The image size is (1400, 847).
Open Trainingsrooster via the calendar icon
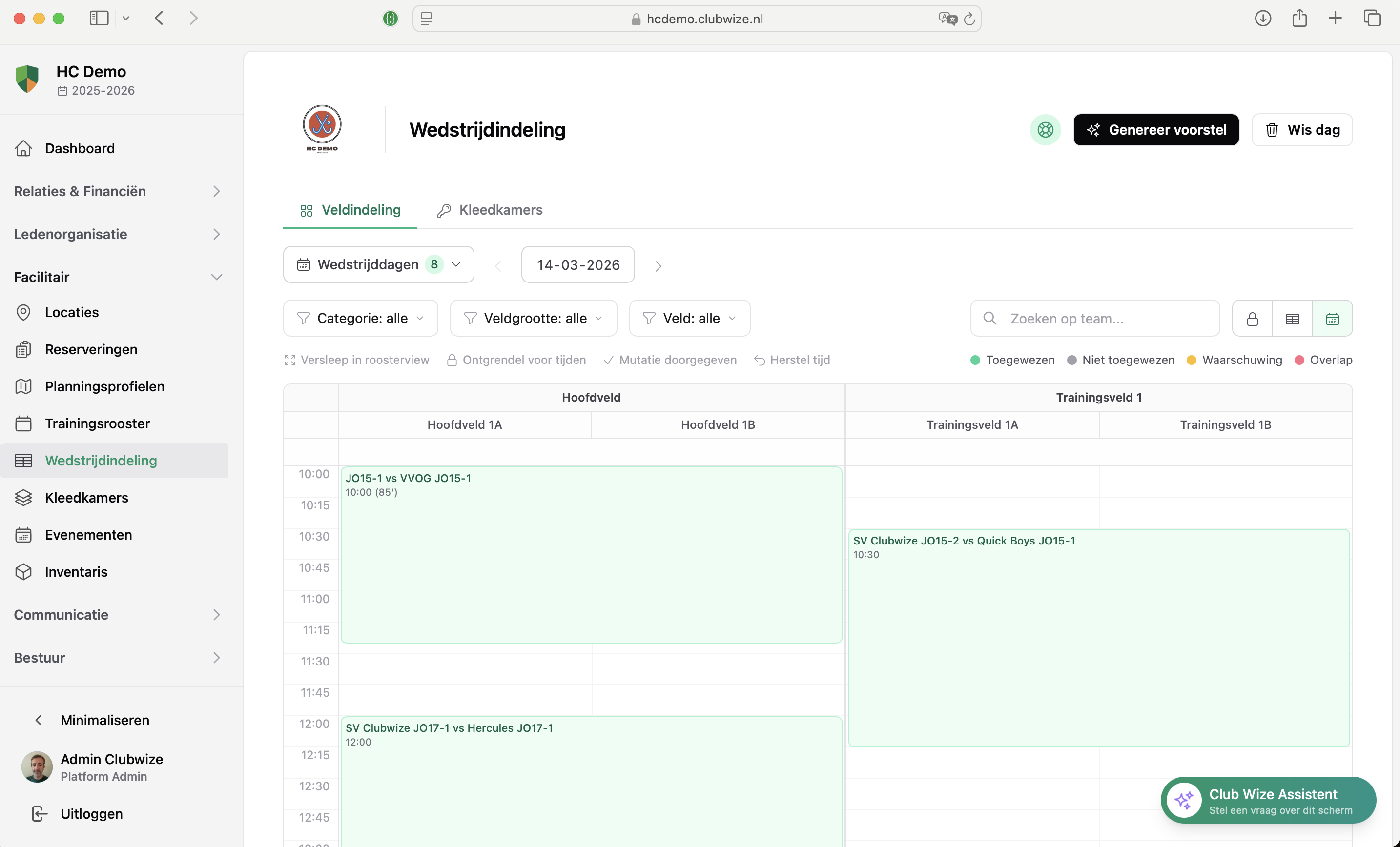click(23, 423)
